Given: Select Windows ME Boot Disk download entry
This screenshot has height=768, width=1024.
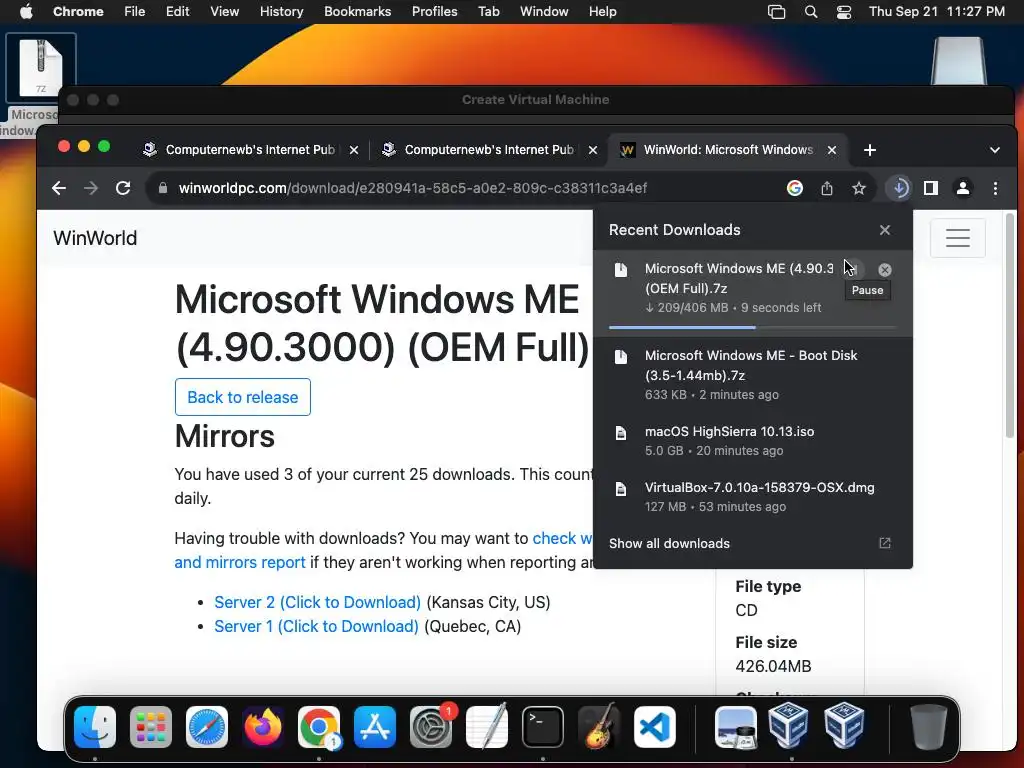Looking at the screenshot, I should tap(752, 375).
